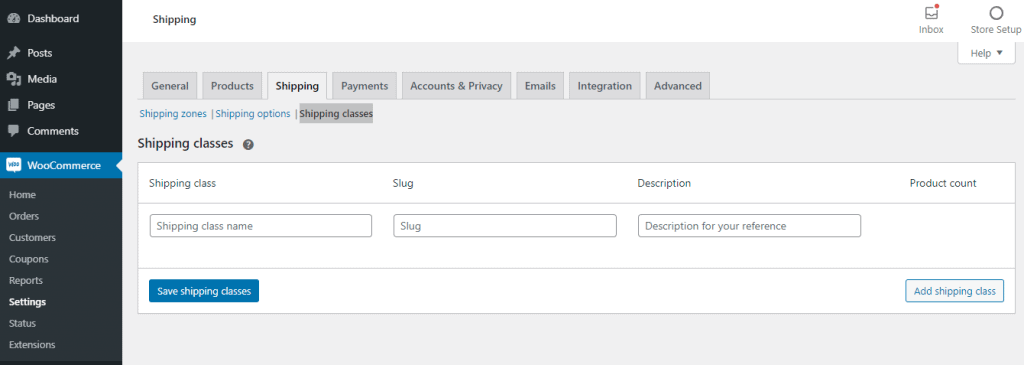Focus the Shipping class name field
1024x365 pixels.
click(261, 226)
